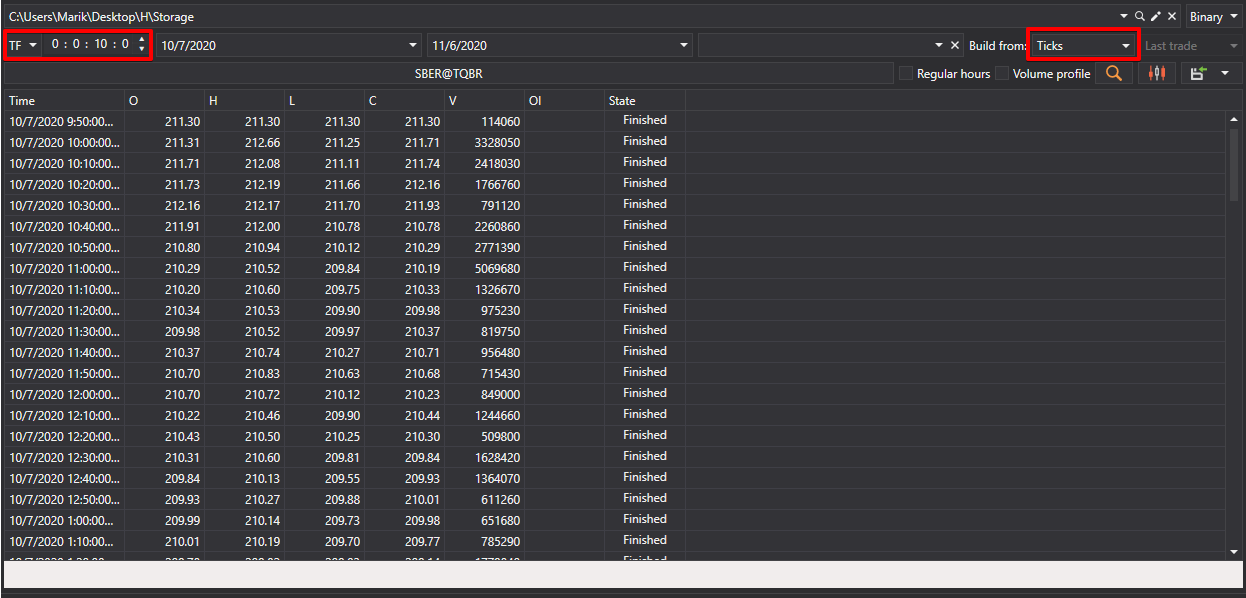This screenshot has width=1246, height=598.
Task: Sort by the L column header
Action: point(324,100)
